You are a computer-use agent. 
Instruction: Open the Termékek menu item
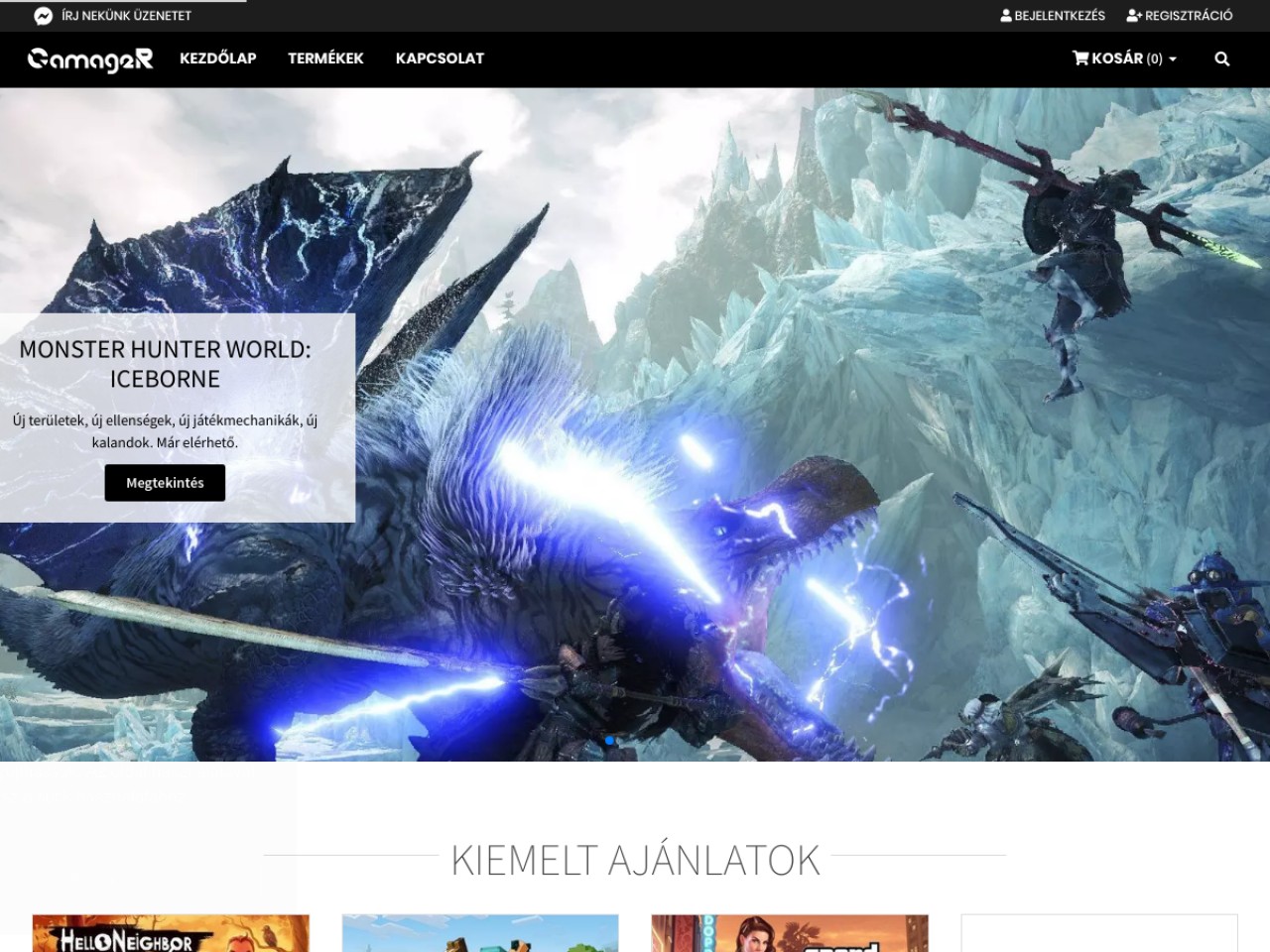pyautogui.click(x=325, y=59)
